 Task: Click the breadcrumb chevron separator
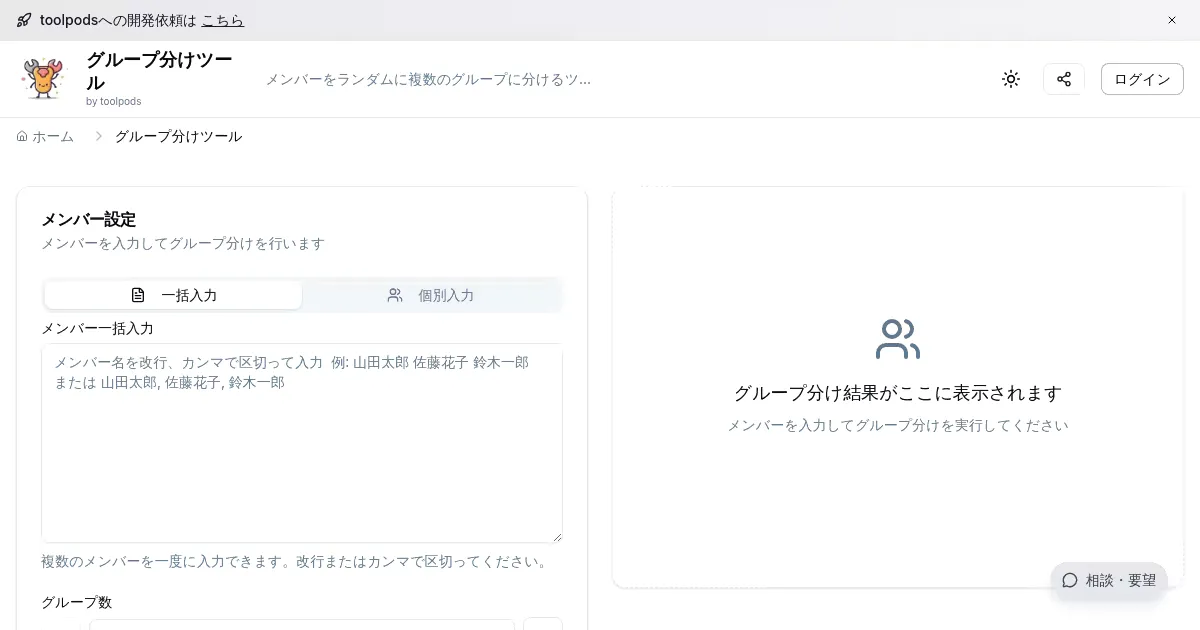coord(98,136)
